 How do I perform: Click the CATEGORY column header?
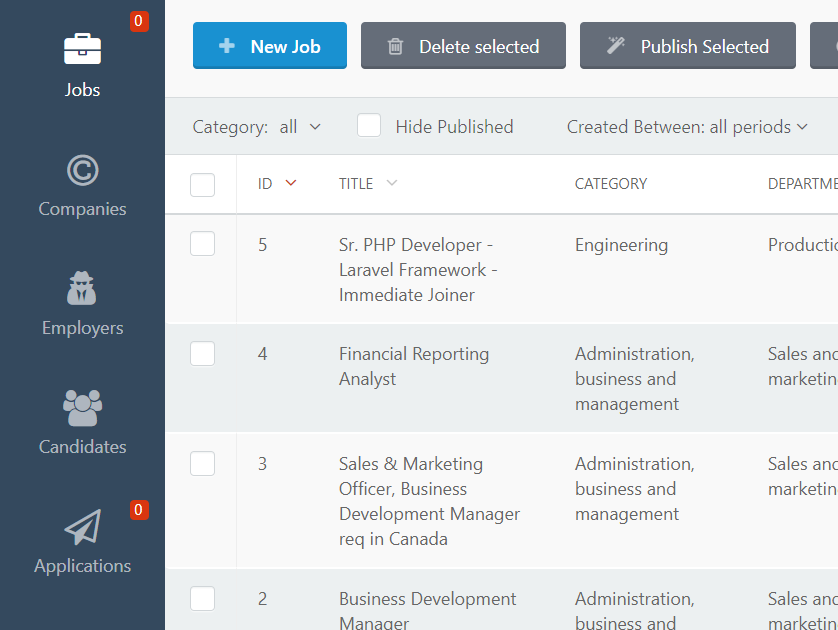(611, 184)
